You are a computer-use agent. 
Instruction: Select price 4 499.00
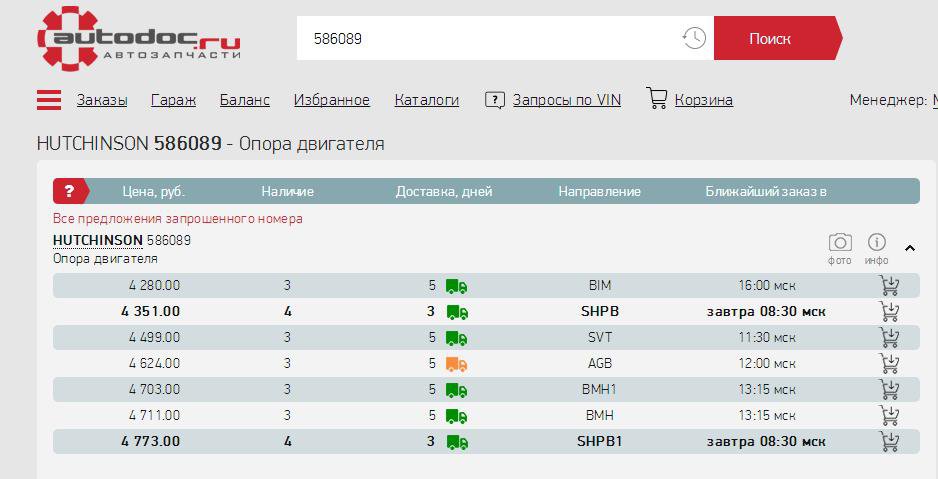coord(154,337)
